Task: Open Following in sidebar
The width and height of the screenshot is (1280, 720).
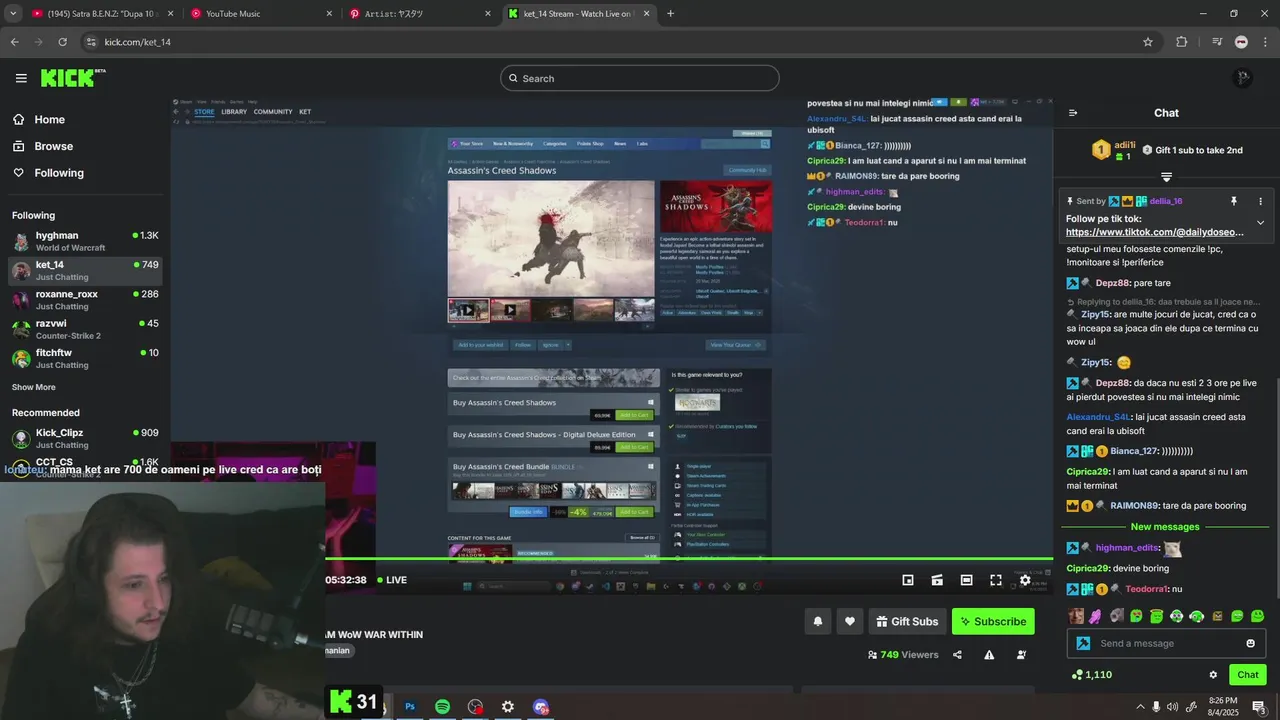Action: pyautogui.click(x=48, y=173)
